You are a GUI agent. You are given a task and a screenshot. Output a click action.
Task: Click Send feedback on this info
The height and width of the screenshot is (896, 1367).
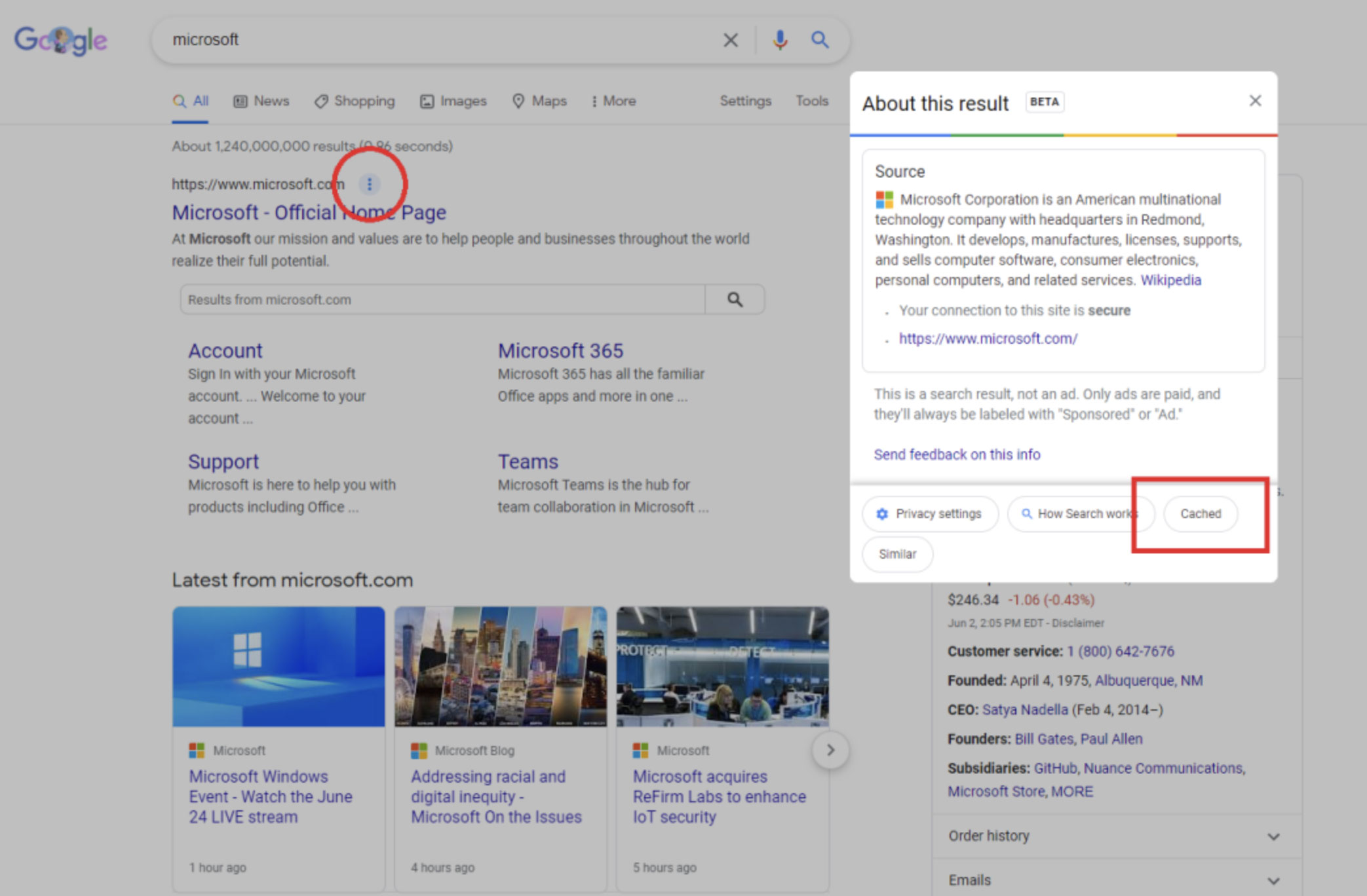coord(957,455)
